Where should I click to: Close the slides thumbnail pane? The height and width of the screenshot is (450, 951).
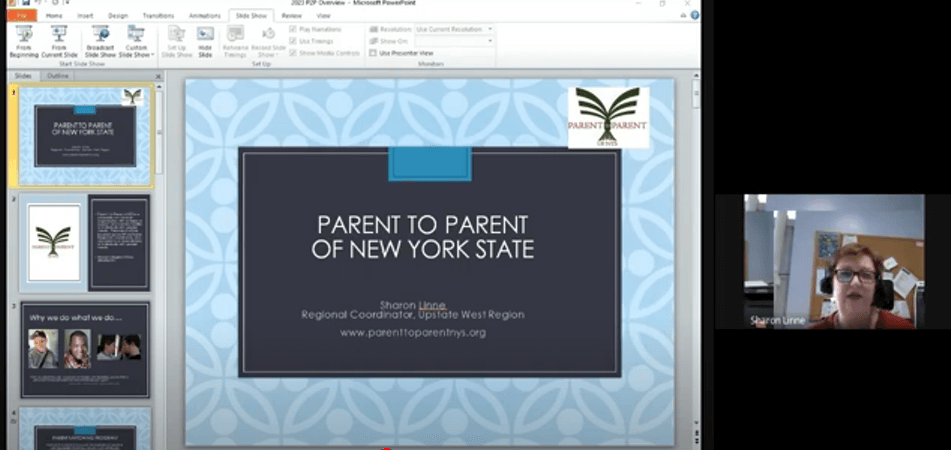click(158, 76)
